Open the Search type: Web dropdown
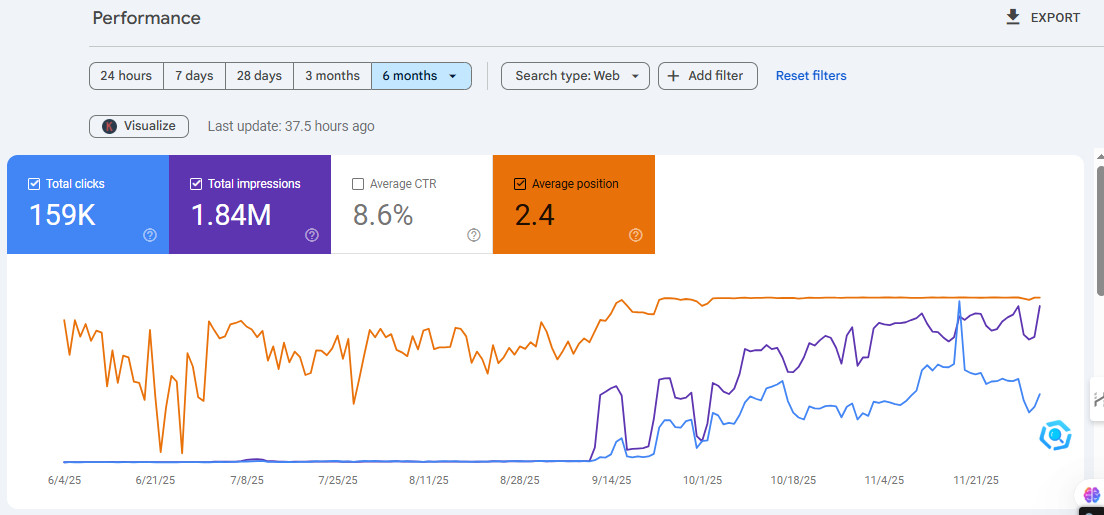Image resolution: width=1104 pixels, height=515 pixels. [575, 76]
